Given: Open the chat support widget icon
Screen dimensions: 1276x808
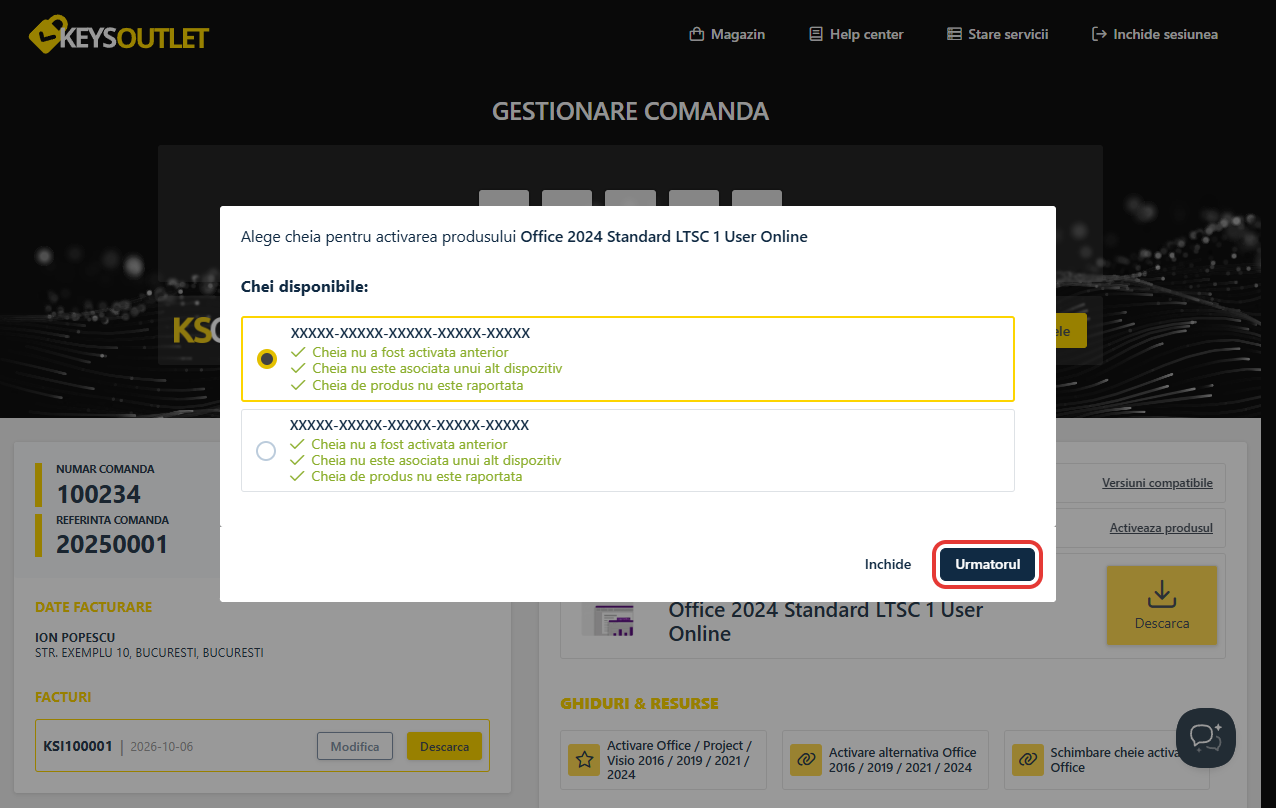Looking at the screenshot, I should pyautogui.click(x=1206, y=737).
